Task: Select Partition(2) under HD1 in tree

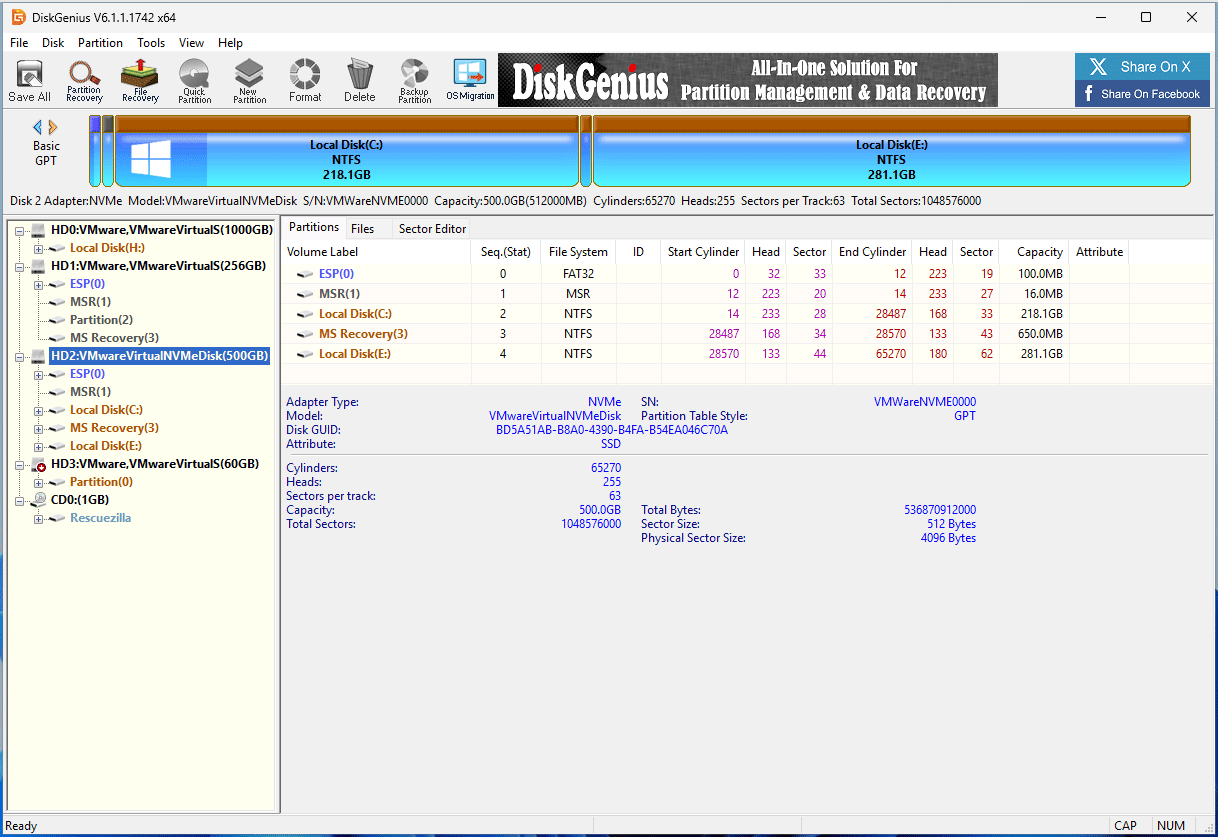Action: [x=101, y=320]
